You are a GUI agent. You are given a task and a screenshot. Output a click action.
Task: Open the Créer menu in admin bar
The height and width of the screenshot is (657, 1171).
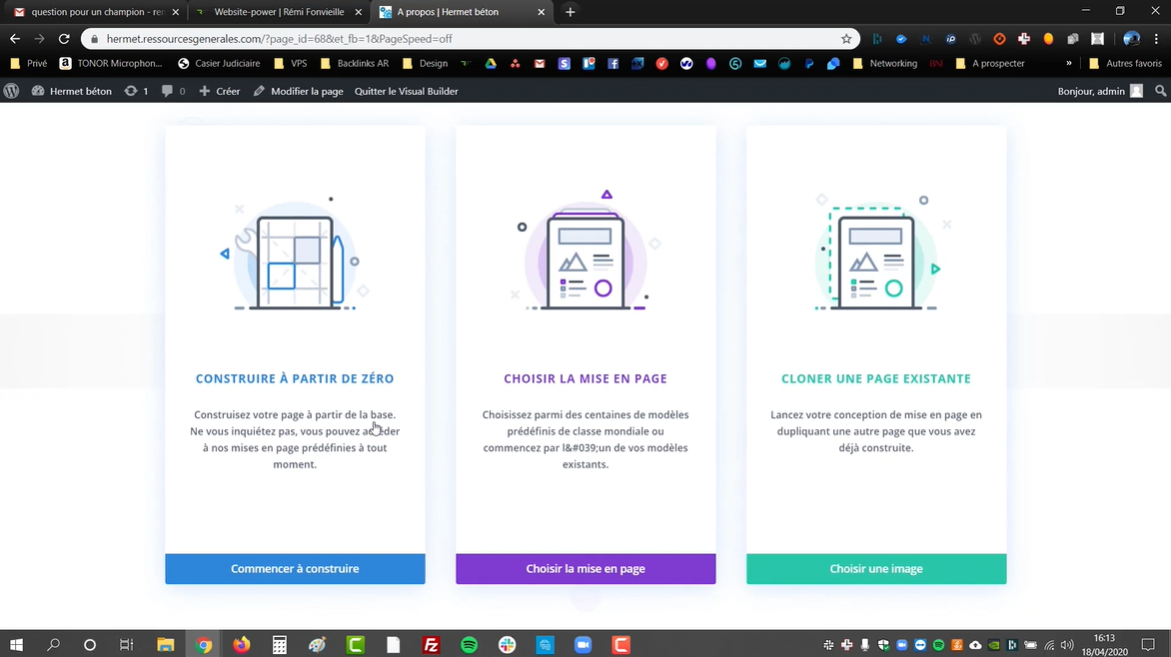click(220, 91)
